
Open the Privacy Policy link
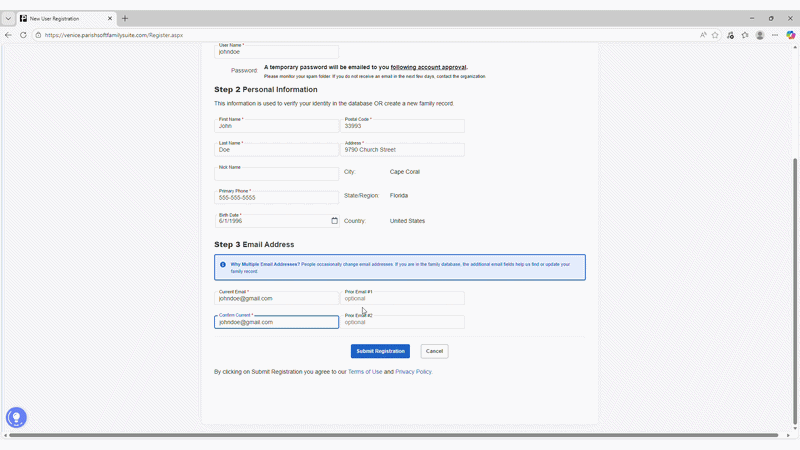click(413, 372)
